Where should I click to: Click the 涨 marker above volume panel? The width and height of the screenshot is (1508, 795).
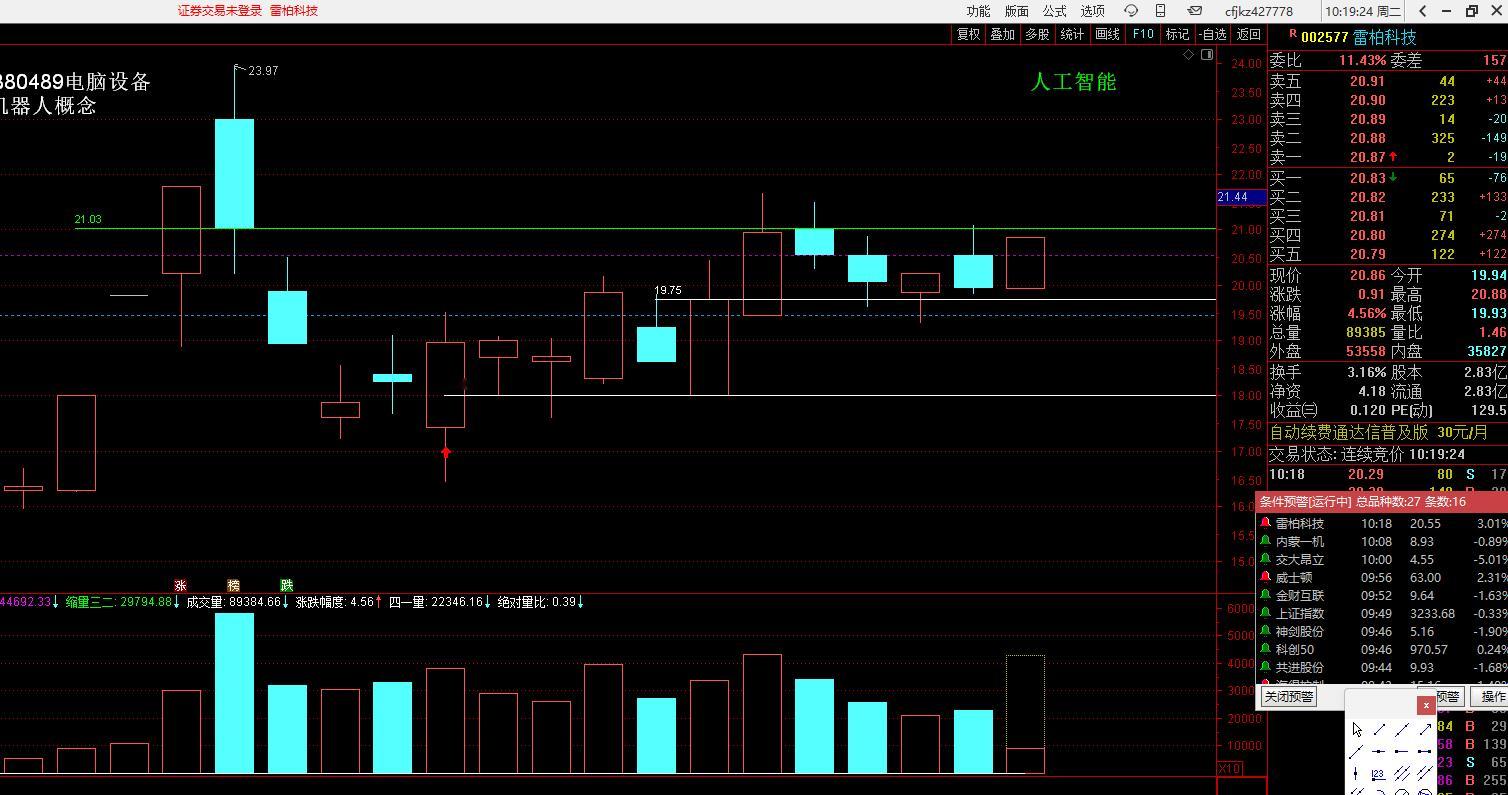click(180, 586)
